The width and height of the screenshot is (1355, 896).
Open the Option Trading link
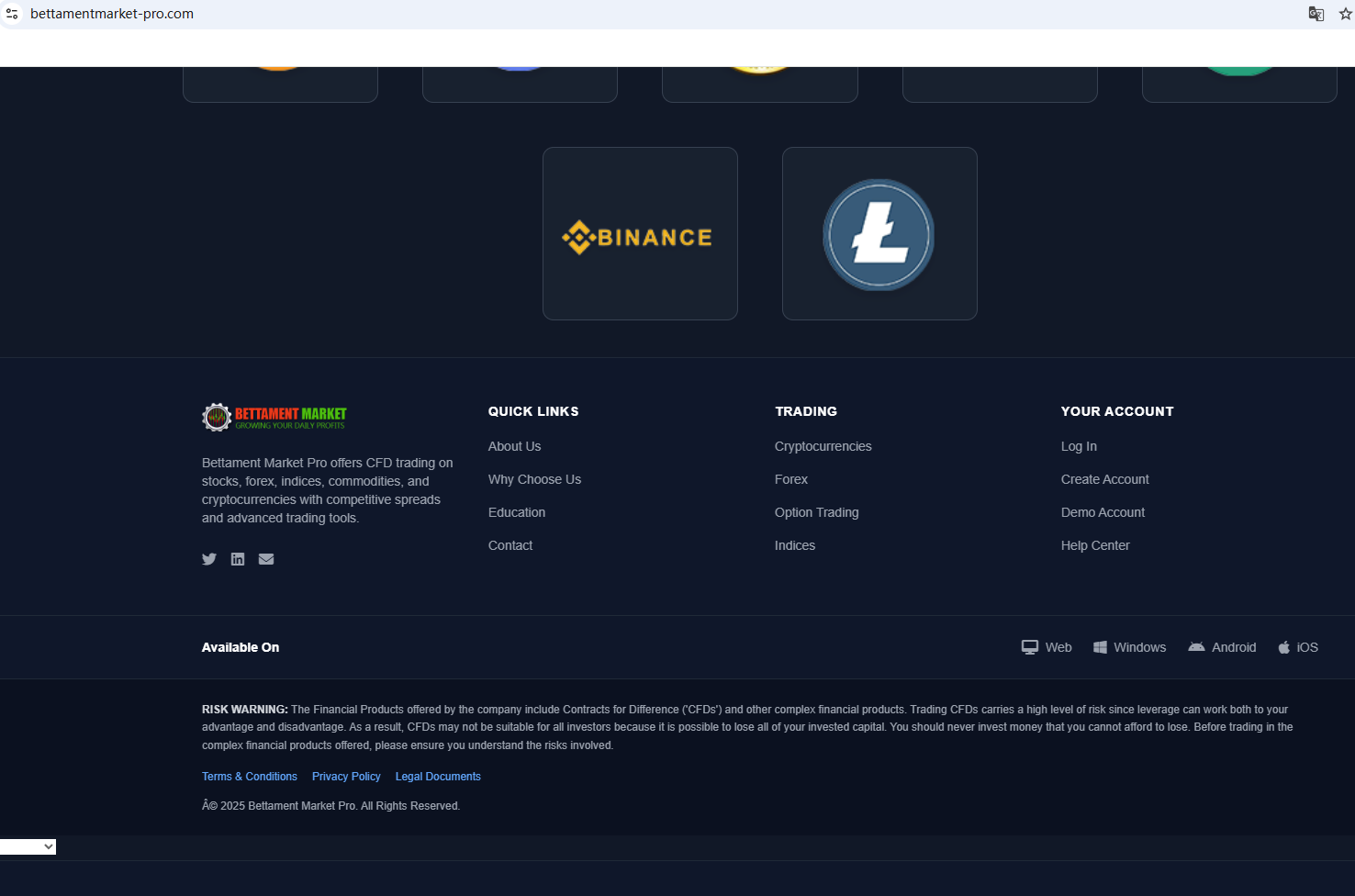(x=817, y=512)
